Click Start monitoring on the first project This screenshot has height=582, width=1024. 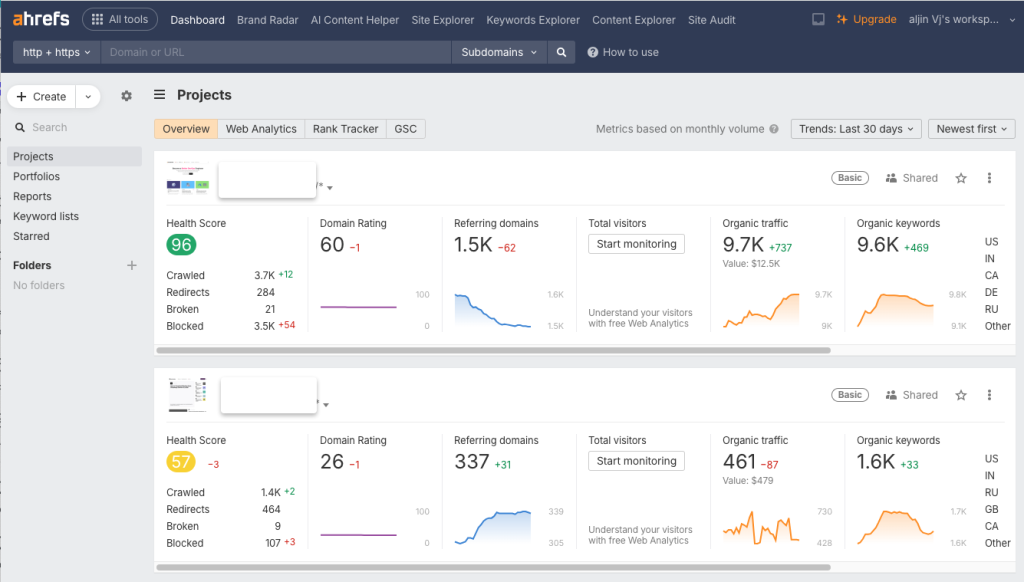click(x=636, y=243)
